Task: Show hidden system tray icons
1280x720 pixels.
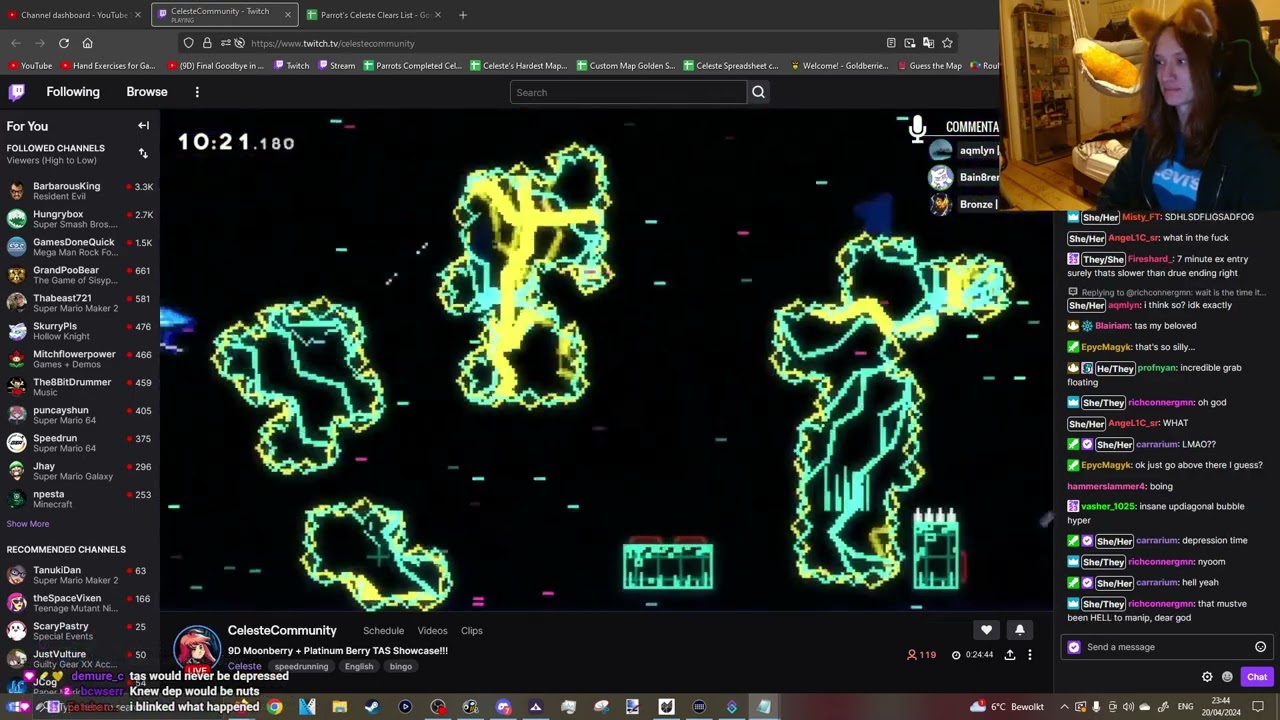Action: point(1064,707)
